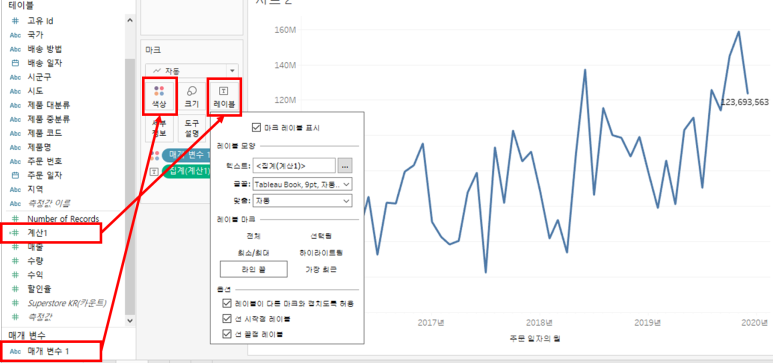Toggle the 선 끝점 레이블 checkbox

tap(227, 334)
